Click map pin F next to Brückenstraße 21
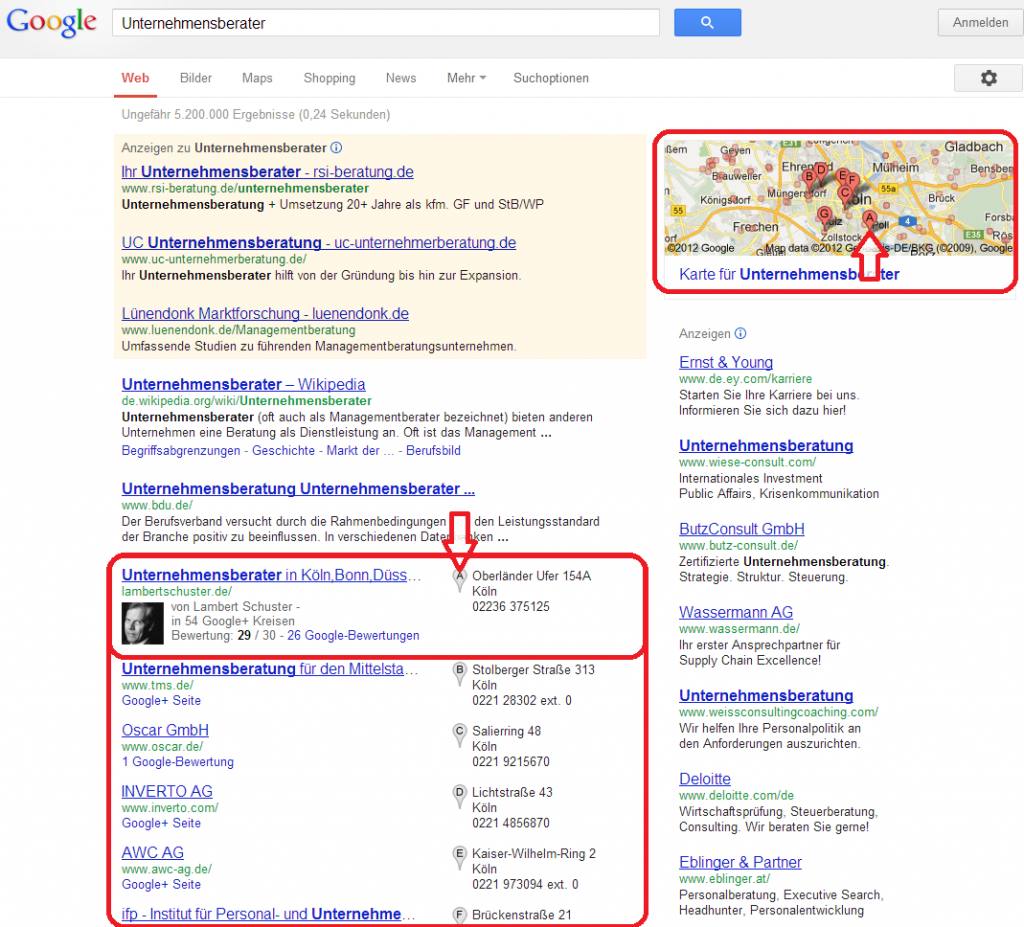Viewport: 1024px width, 927px height. [460, 915]
